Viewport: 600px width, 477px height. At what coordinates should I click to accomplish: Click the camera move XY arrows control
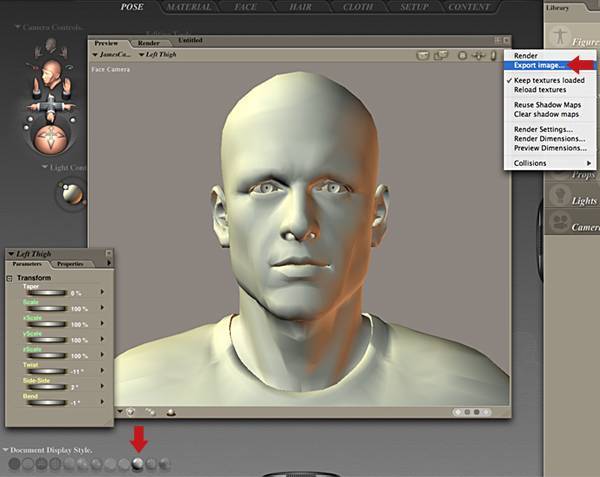click(x=51, y=106)
